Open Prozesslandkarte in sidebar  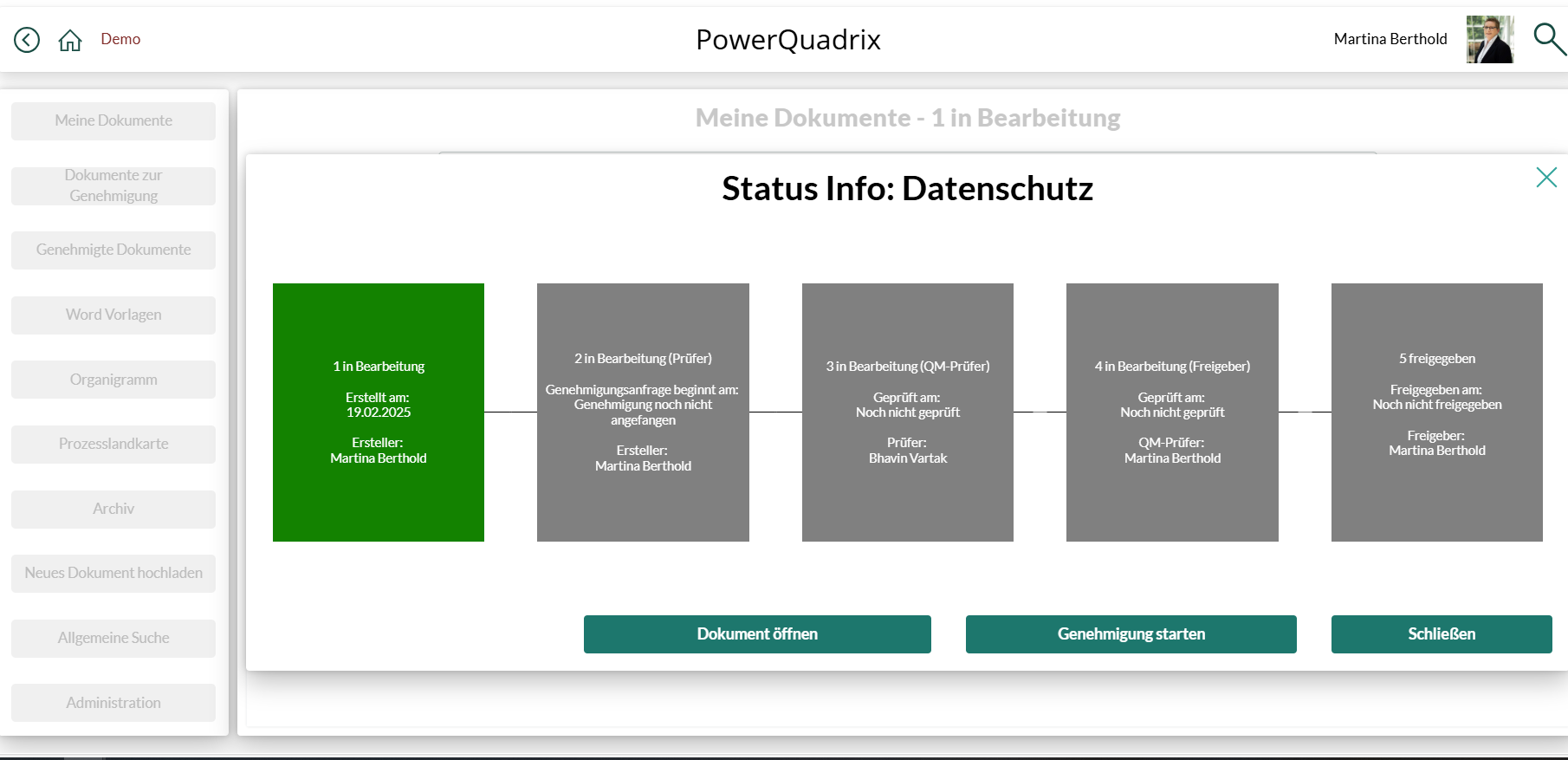pyautogui.click(x=113, y=444)
